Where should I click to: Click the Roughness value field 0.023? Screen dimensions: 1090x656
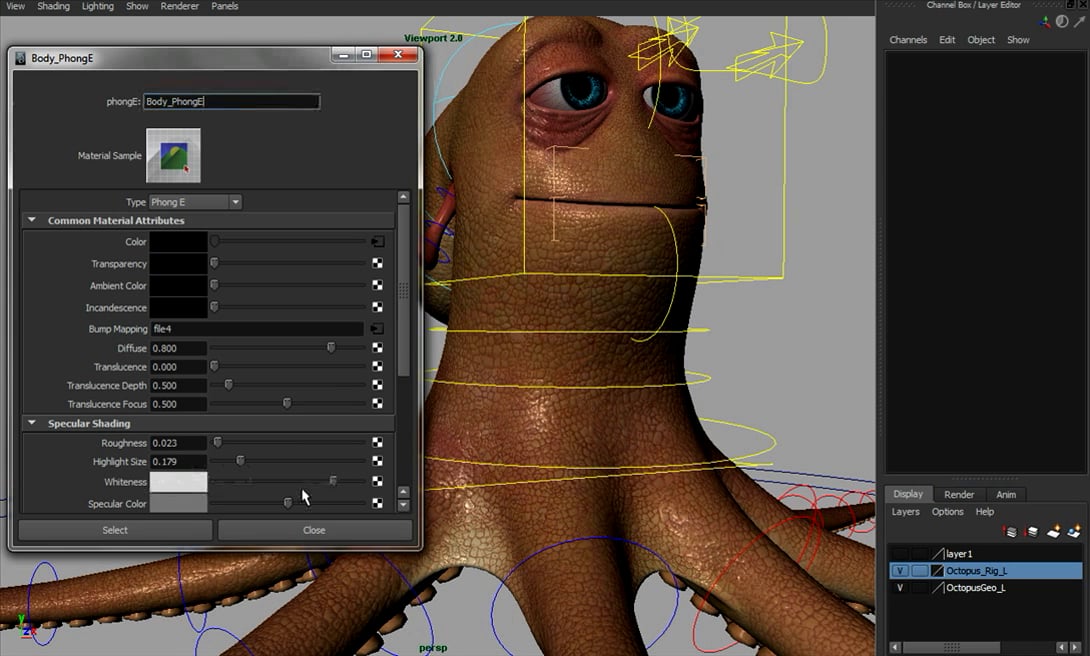pos(179,443)
